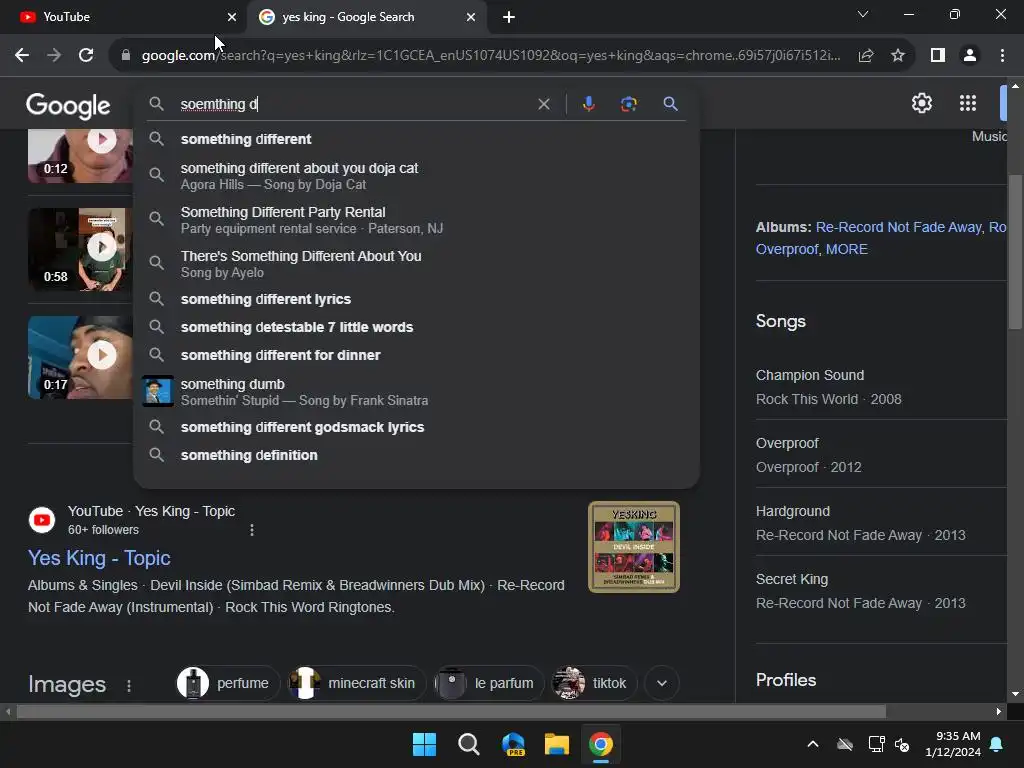
Task: Click the MORE albums link
Action: pyautogui.click(x=846, y=249)
